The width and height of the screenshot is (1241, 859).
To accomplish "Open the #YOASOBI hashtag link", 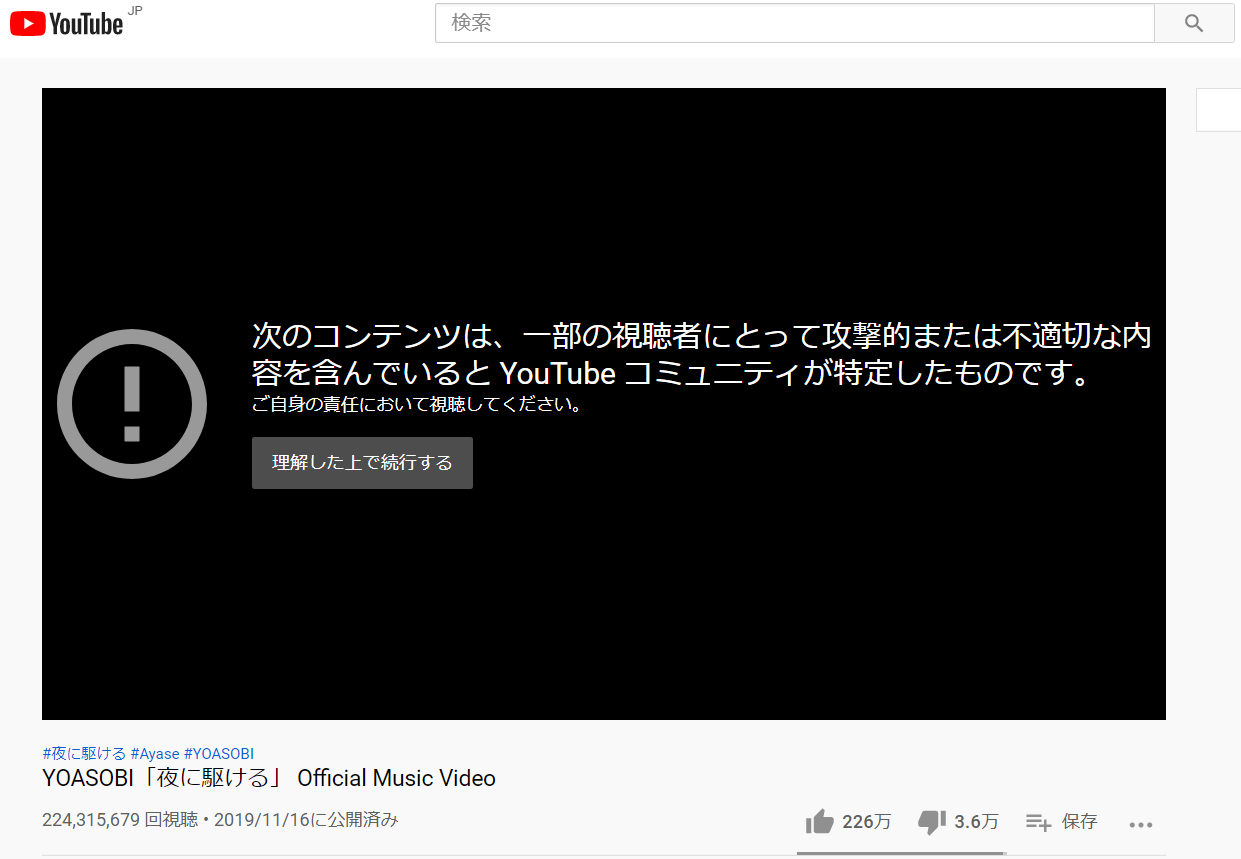I will pyautogui.click(x=219, y=753).
